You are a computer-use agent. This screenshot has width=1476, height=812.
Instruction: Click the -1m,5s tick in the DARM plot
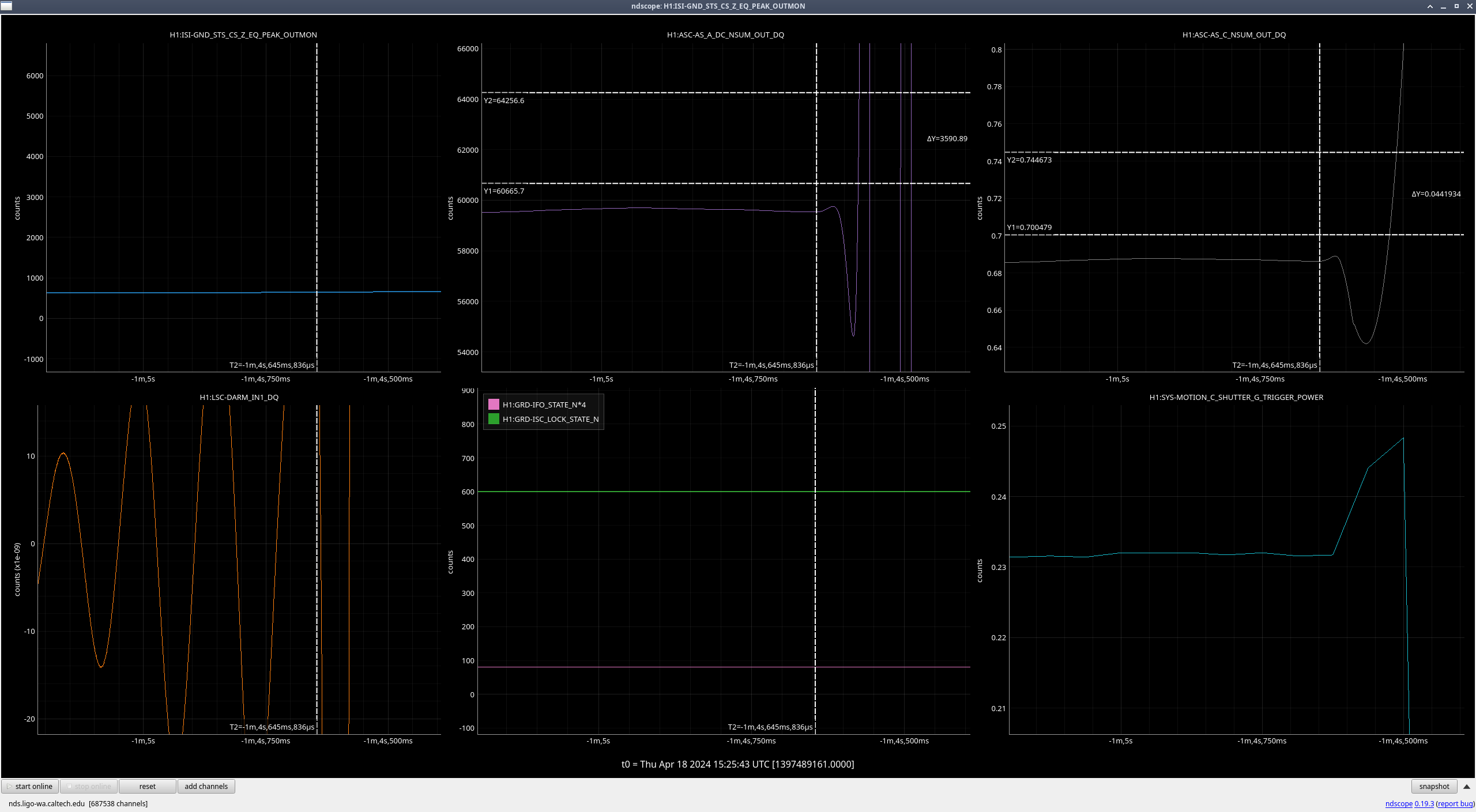tap(143, 741)
